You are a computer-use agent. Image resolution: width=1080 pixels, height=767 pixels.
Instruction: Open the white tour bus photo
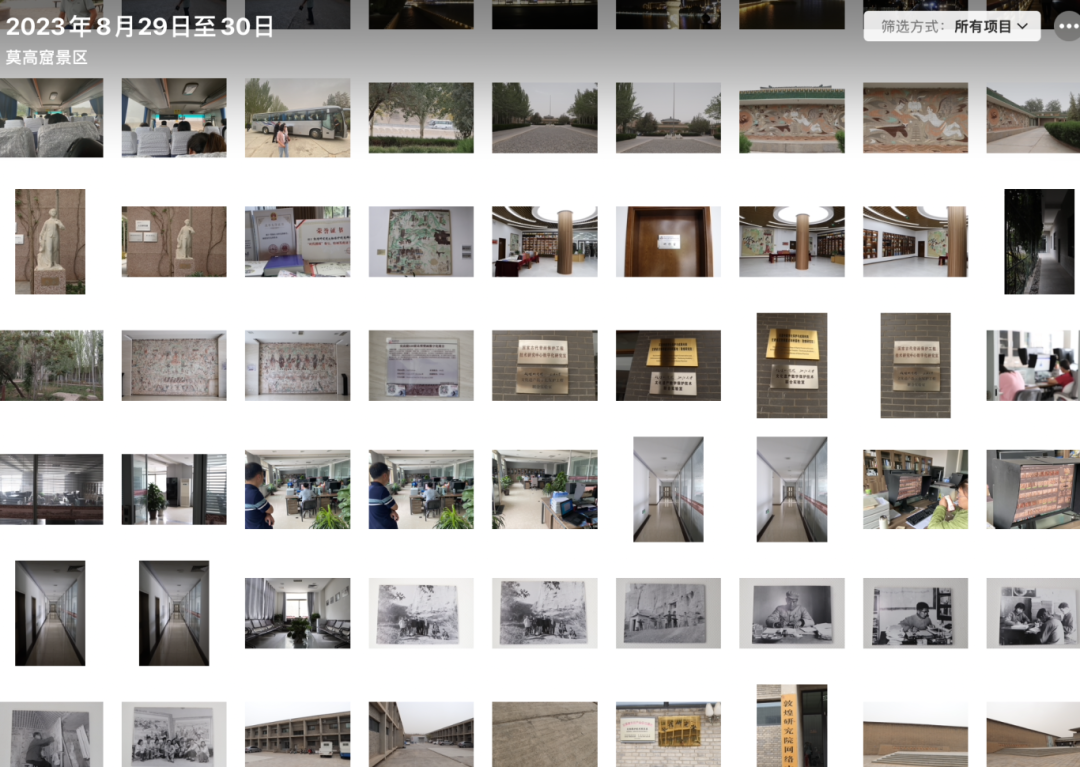click(x=297, y=118)
